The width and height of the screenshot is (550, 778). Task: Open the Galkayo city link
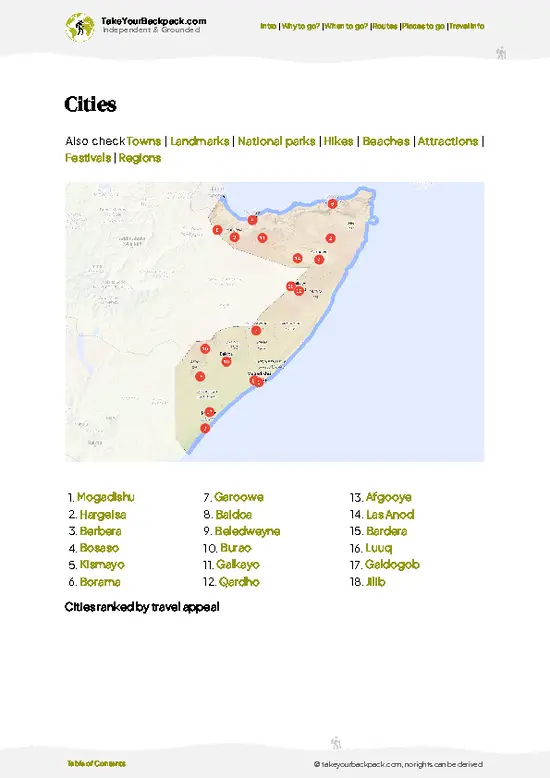(238, 565)
